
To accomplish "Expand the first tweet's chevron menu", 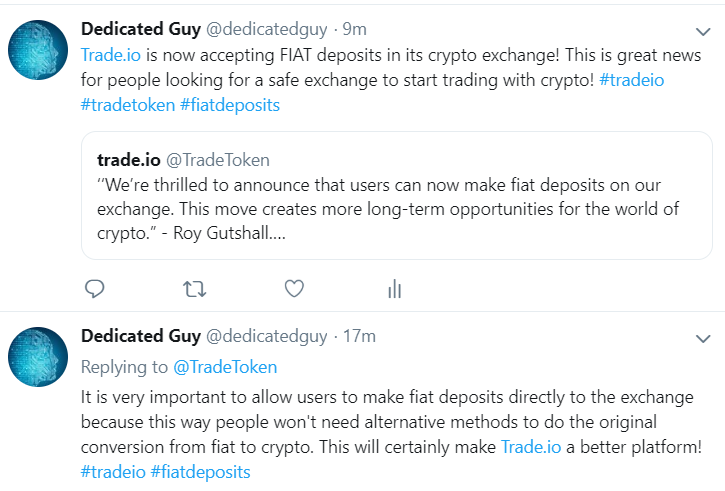I will tap(703, 31).
